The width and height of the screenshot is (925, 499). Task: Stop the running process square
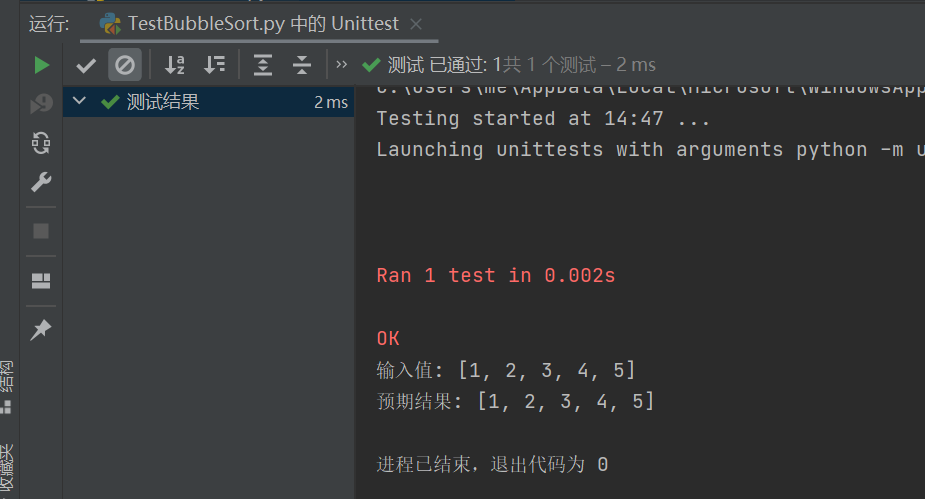click(41, 231)
